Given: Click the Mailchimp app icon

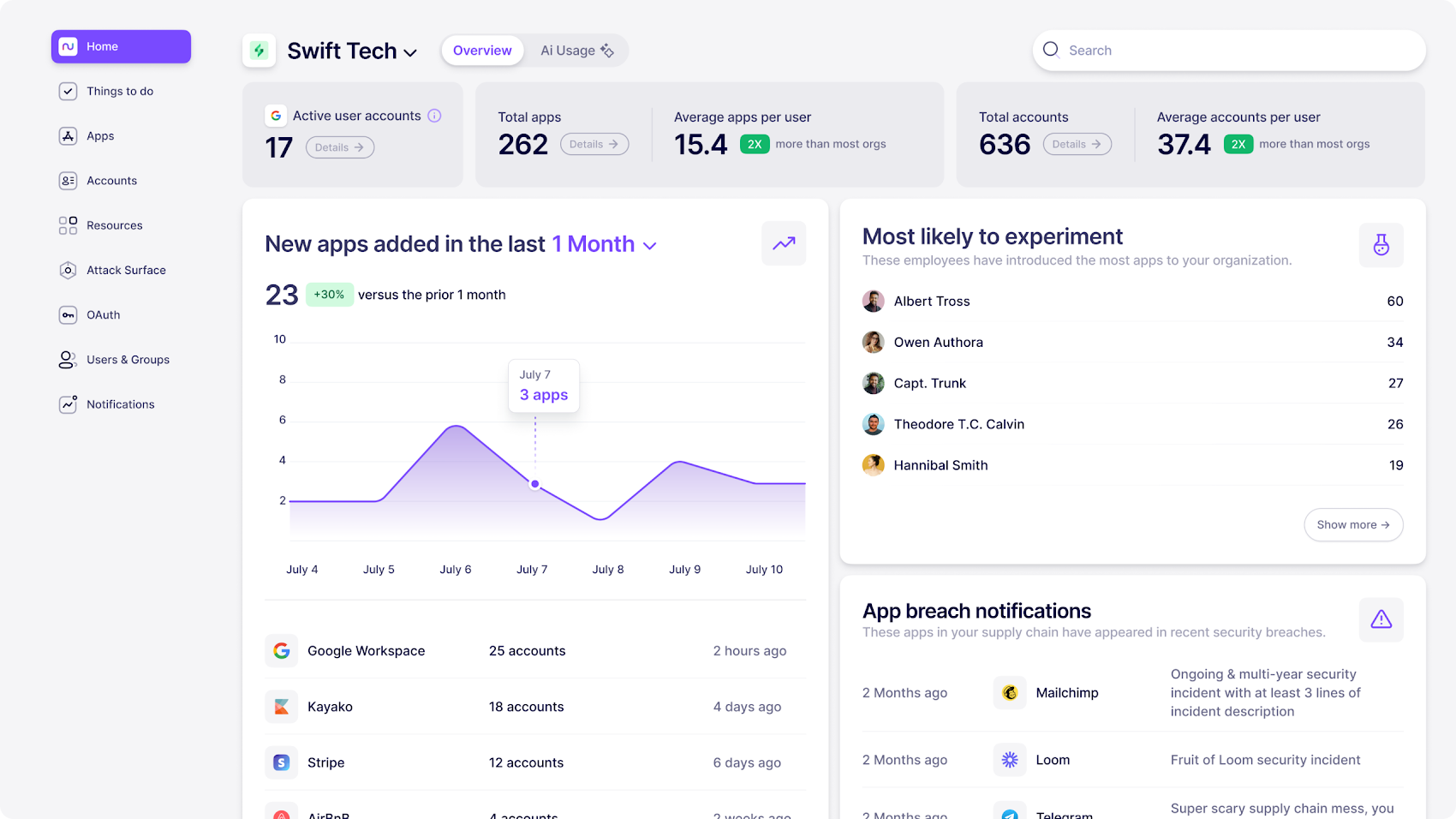Looking at the screenshot, I should (x=1010, y=693).
